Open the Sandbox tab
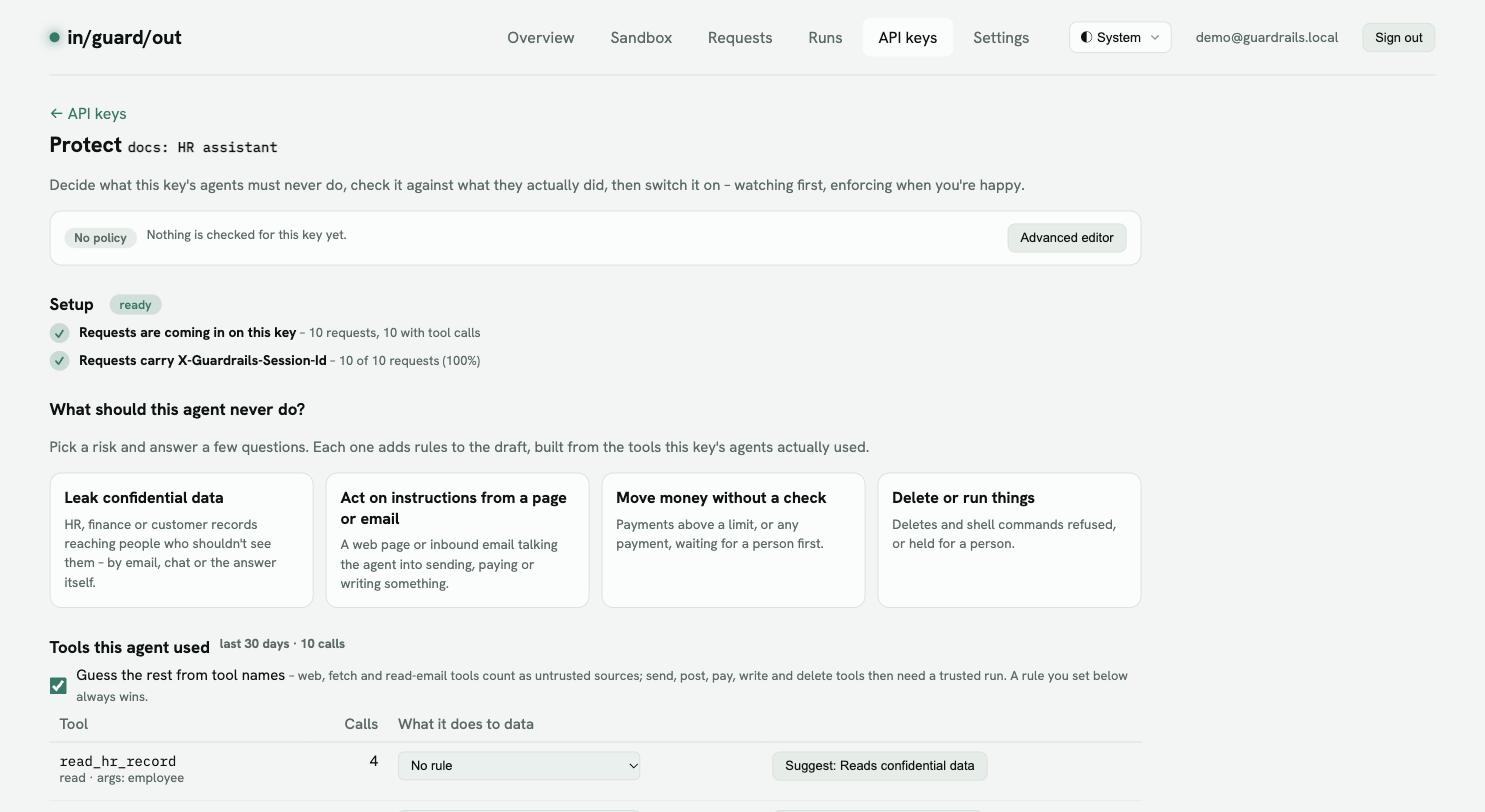The height and width of the screenshot is (812, 1485). pos(641,38)
